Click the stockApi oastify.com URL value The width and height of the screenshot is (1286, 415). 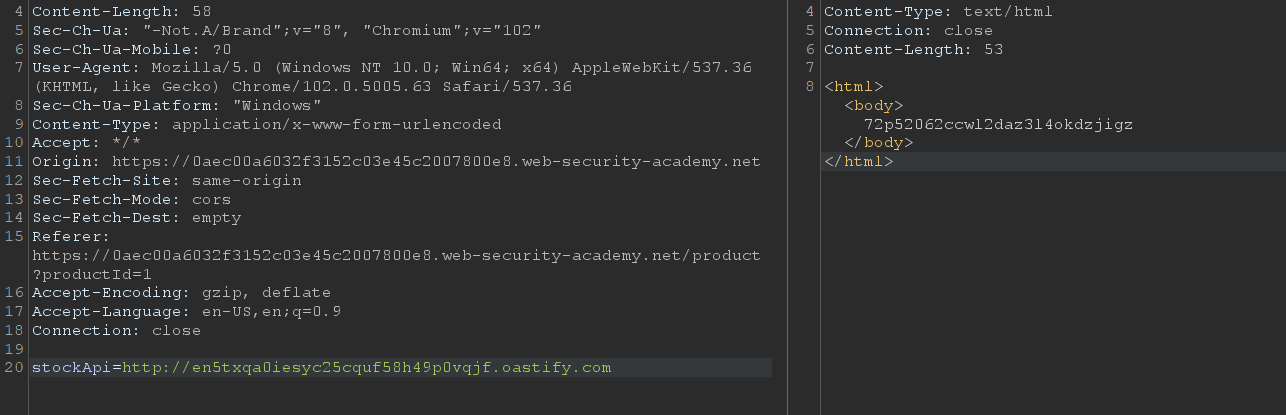click(x=366, y=368)
